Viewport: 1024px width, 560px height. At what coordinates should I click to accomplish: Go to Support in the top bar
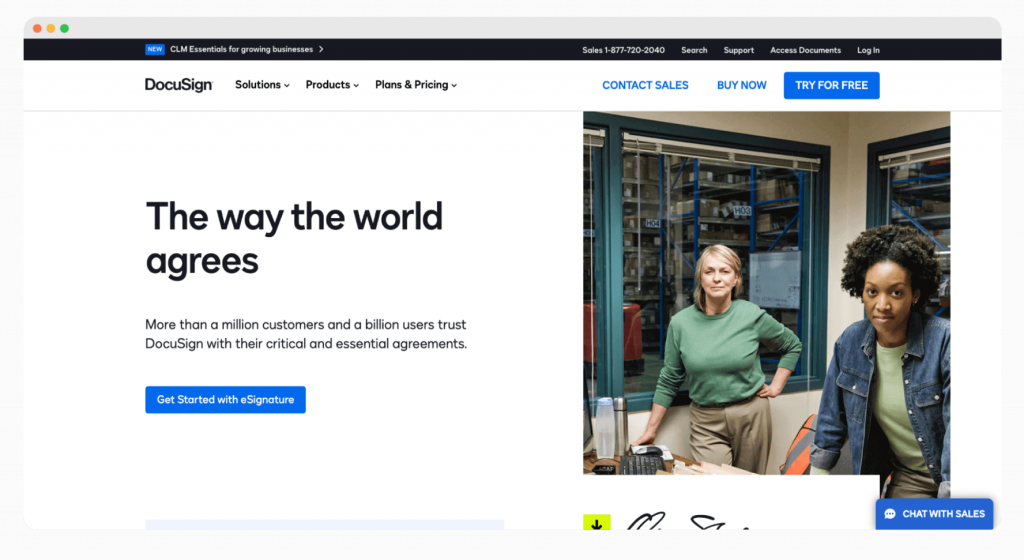tap(738, 50)
